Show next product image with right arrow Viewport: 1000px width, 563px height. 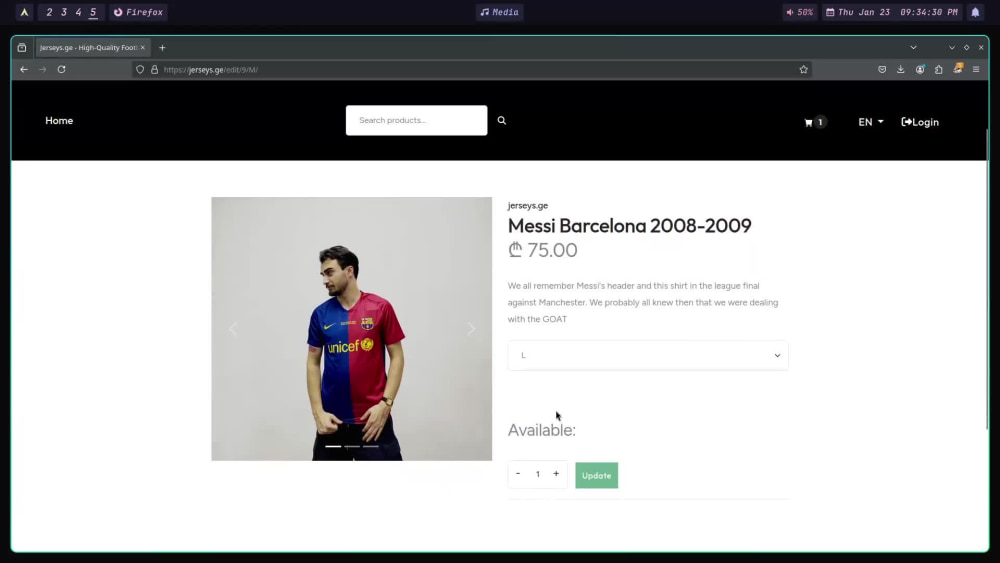[x=471, y=329]
